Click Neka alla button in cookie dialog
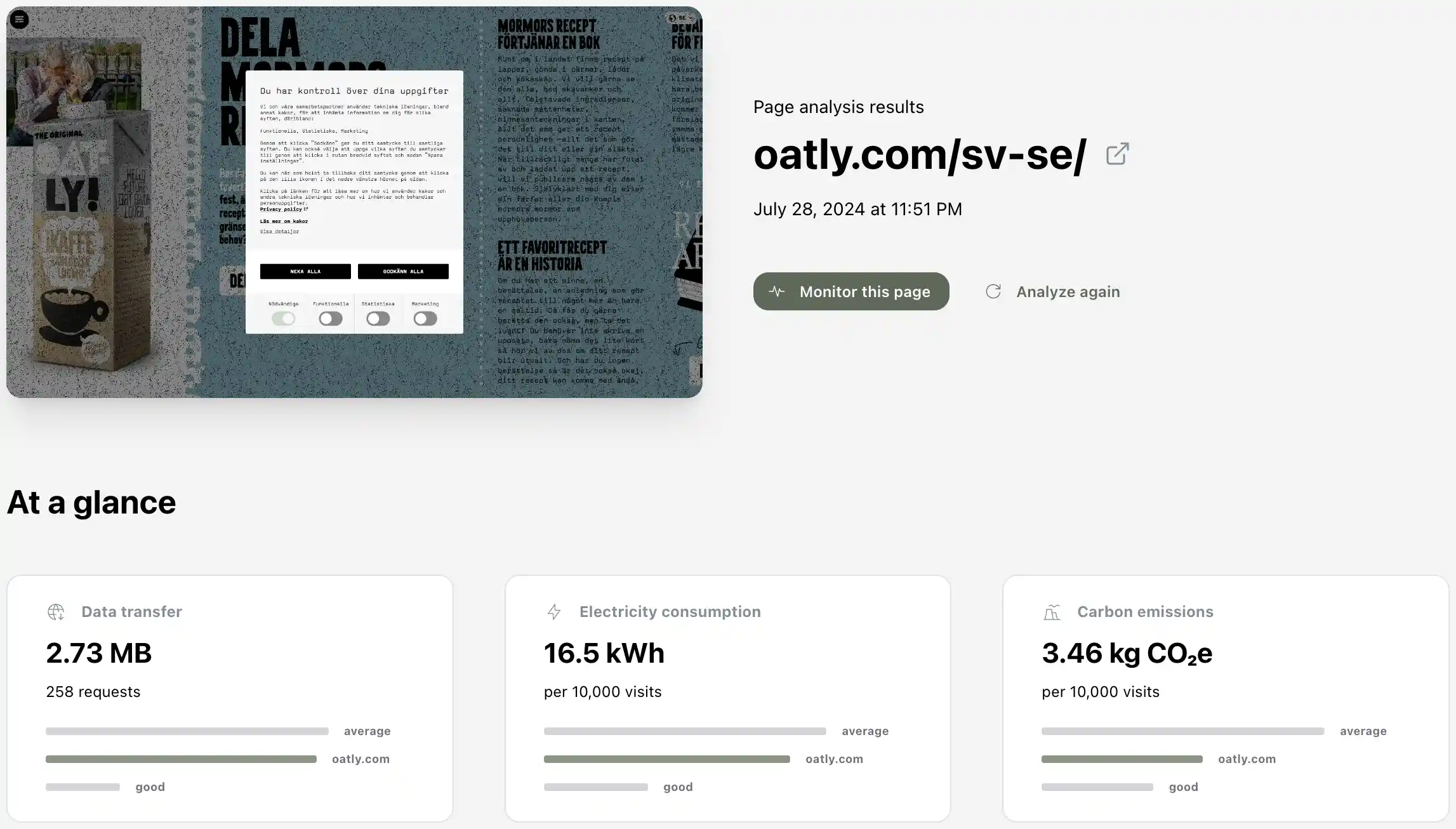1456x829 pixels. 305,271
